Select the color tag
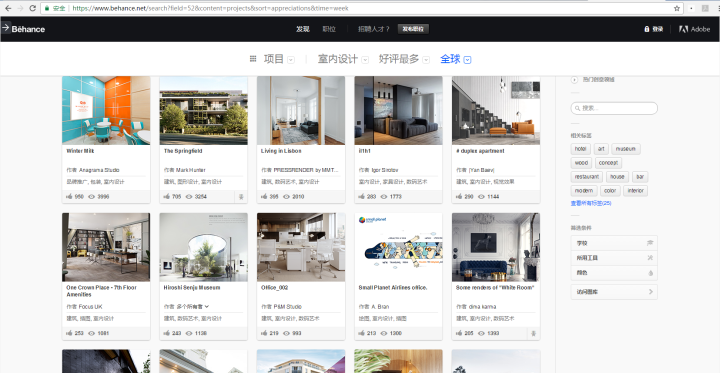The height and width of the screenshot is (373, 720). [610, 191]
